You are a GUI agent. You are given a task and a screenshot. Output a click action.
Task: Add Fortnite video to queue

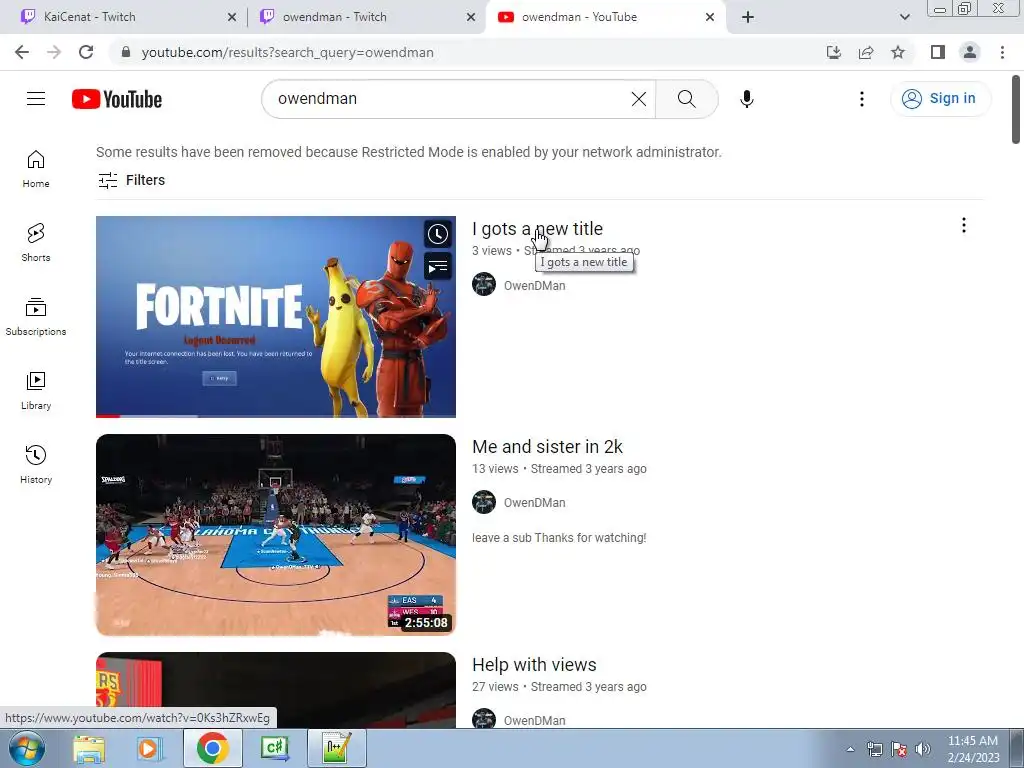[x=438, y=266]
